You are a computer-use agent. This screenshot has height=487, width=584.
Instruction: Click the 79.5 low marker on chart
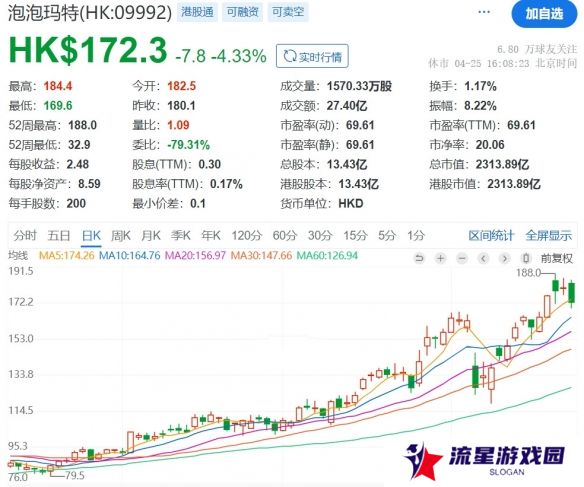coord(74,475)
